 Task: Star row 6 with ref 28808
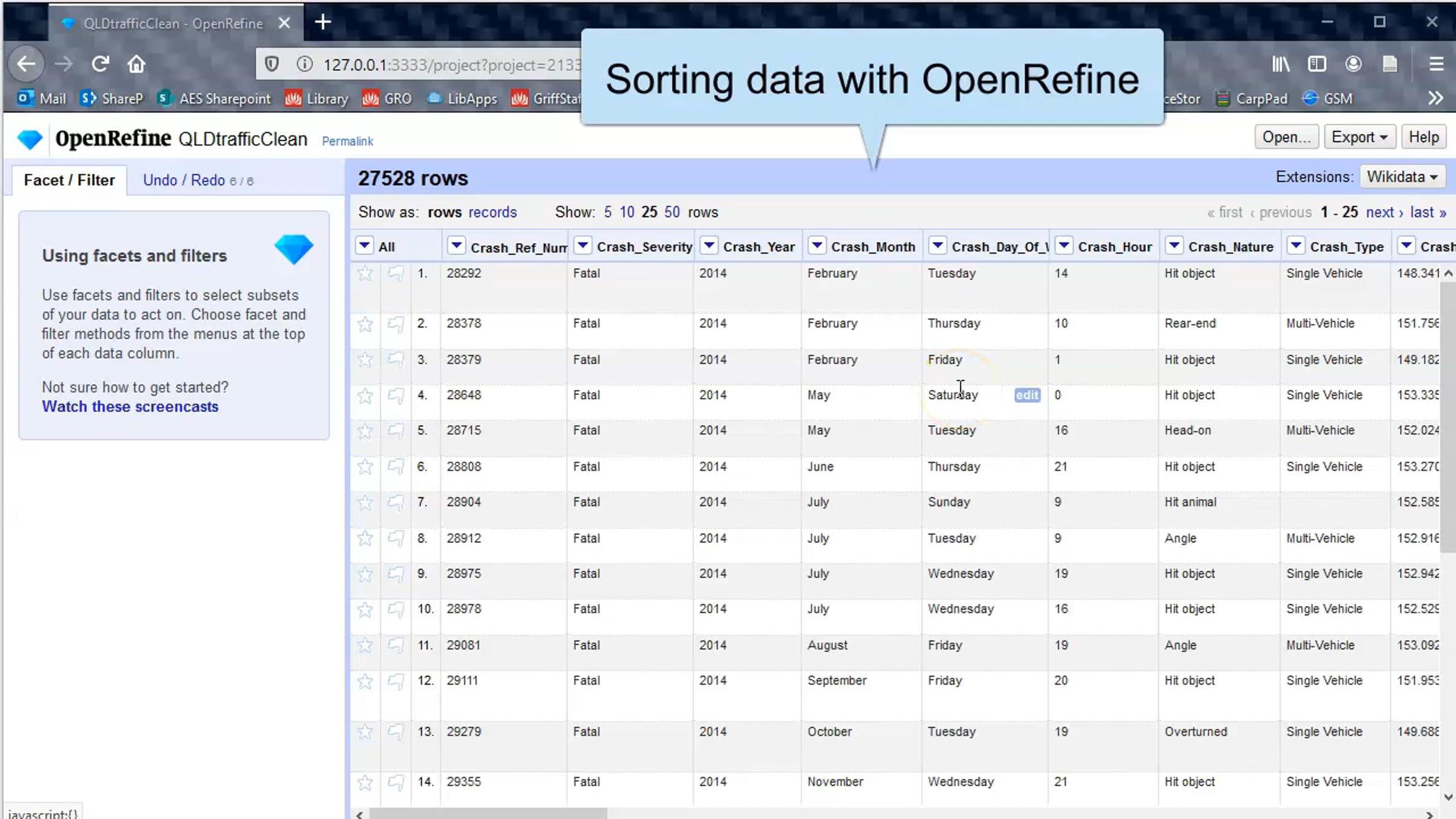tap(365, 467)
